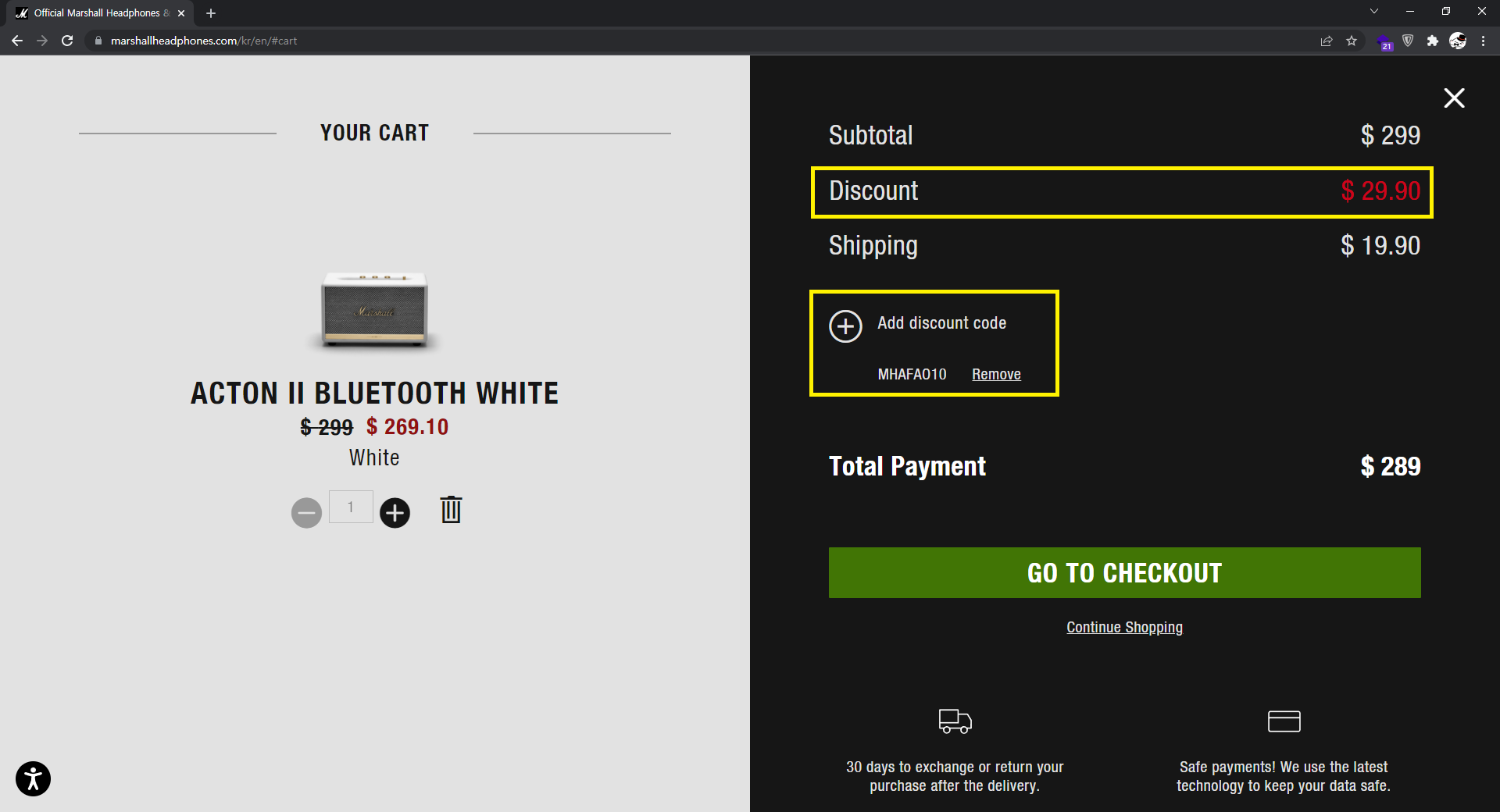The height and width of the screenshot is (812, 1500).
Task: Click the Shipping cost $ 19.90
Action: (x=1380, y=245)
